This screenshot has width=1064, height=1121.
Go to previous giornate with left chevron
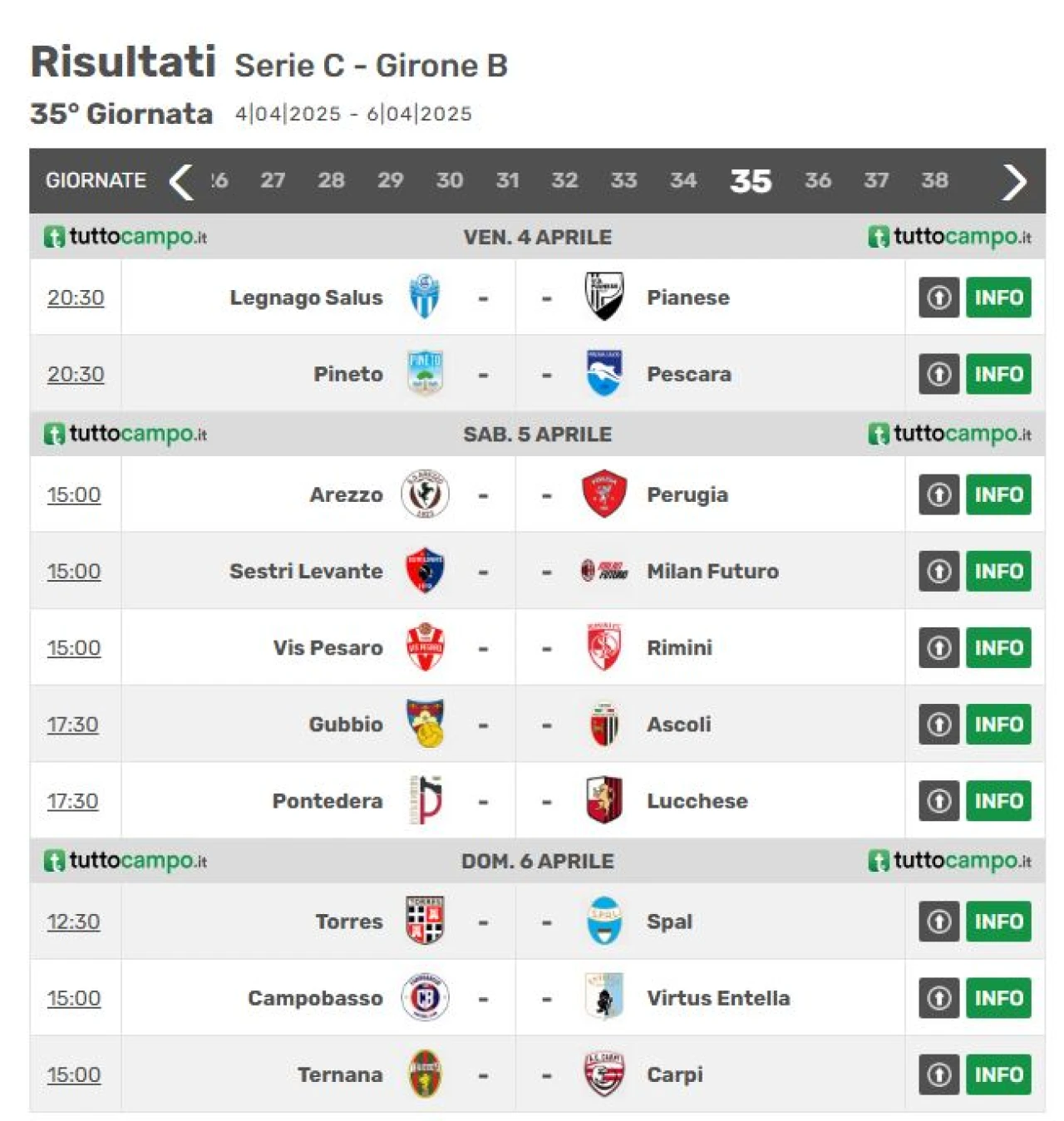click(x=180, y=181)
